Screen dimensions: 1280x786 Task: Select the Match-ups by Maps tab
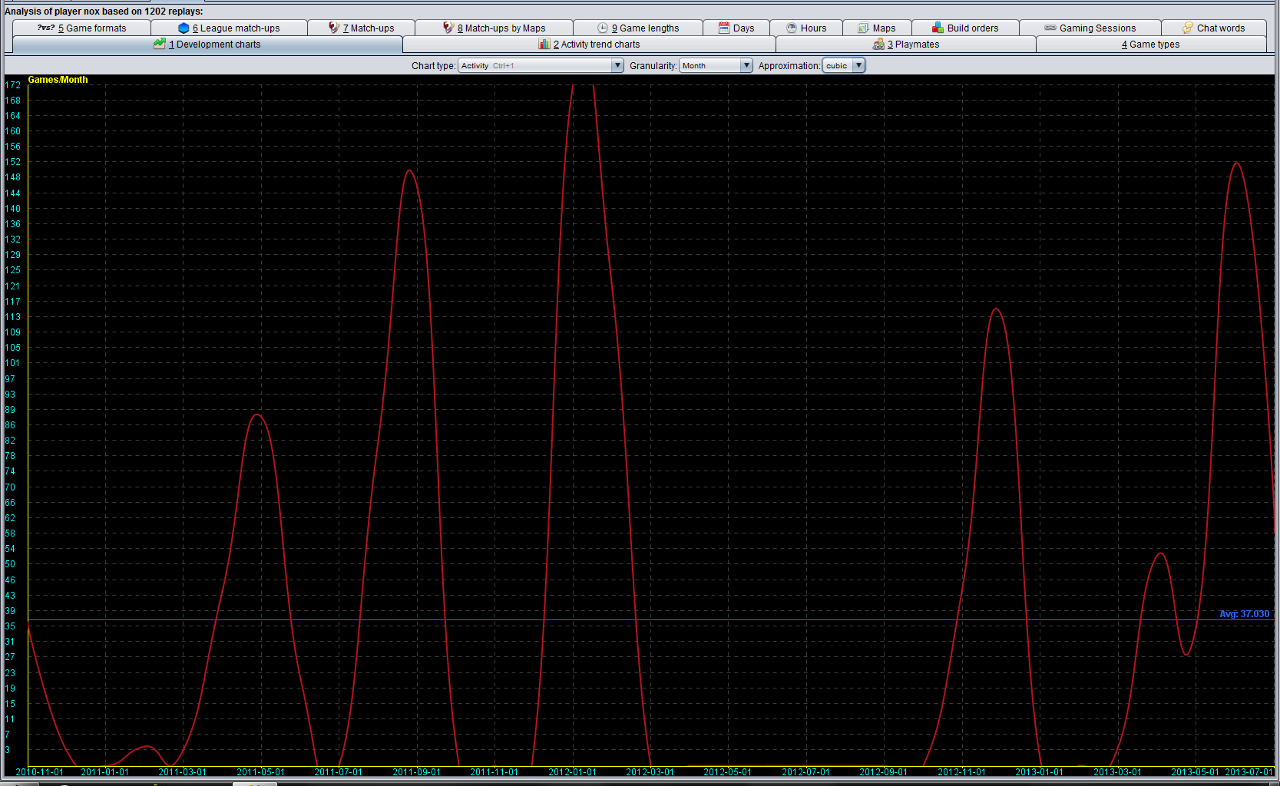pyautogui.click(x=494, y=28)
